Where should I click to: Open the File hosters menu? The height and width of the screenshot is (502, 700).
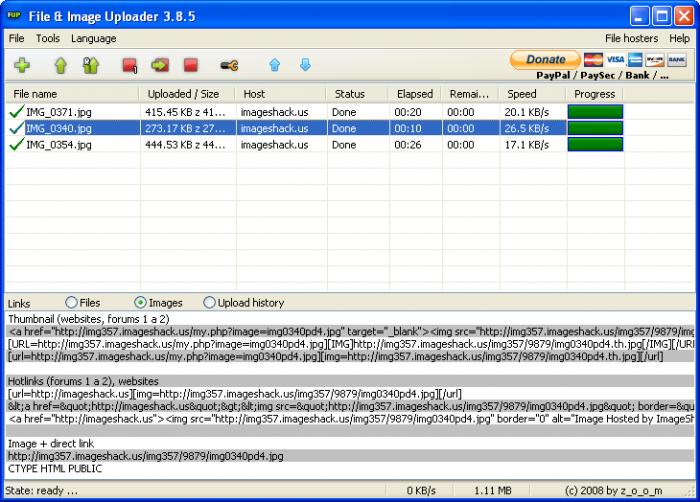[x=631, y=38]
